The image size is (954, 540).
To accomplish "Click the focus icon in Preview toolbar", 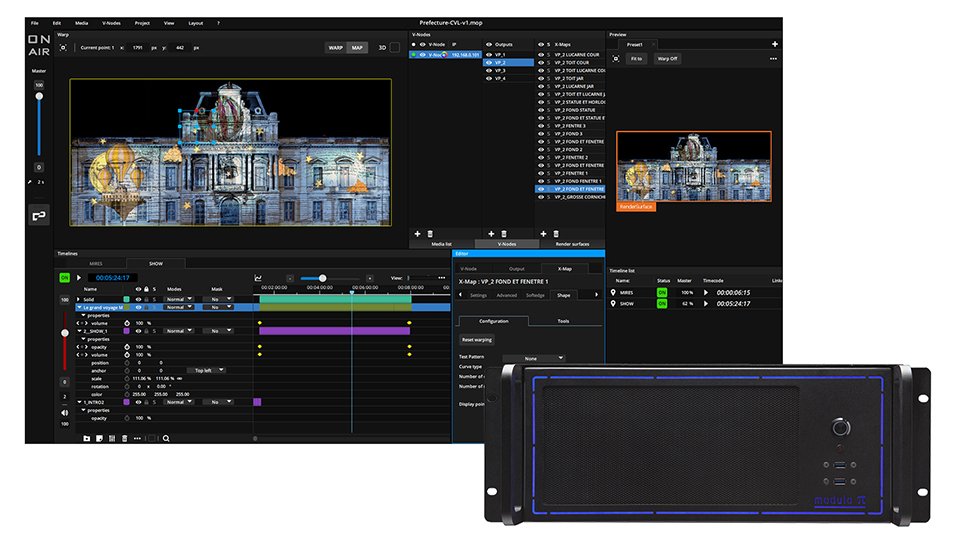I will tap(616, 59).
